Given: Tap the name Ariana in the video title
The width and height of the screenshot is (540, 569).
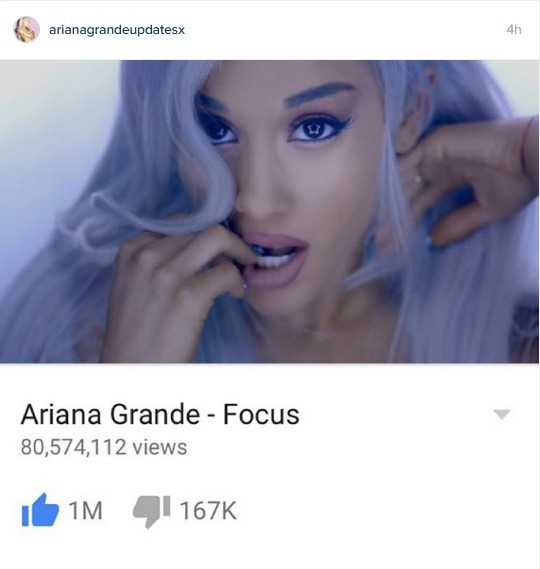Looking at the screenshot, I should point(61,414).
